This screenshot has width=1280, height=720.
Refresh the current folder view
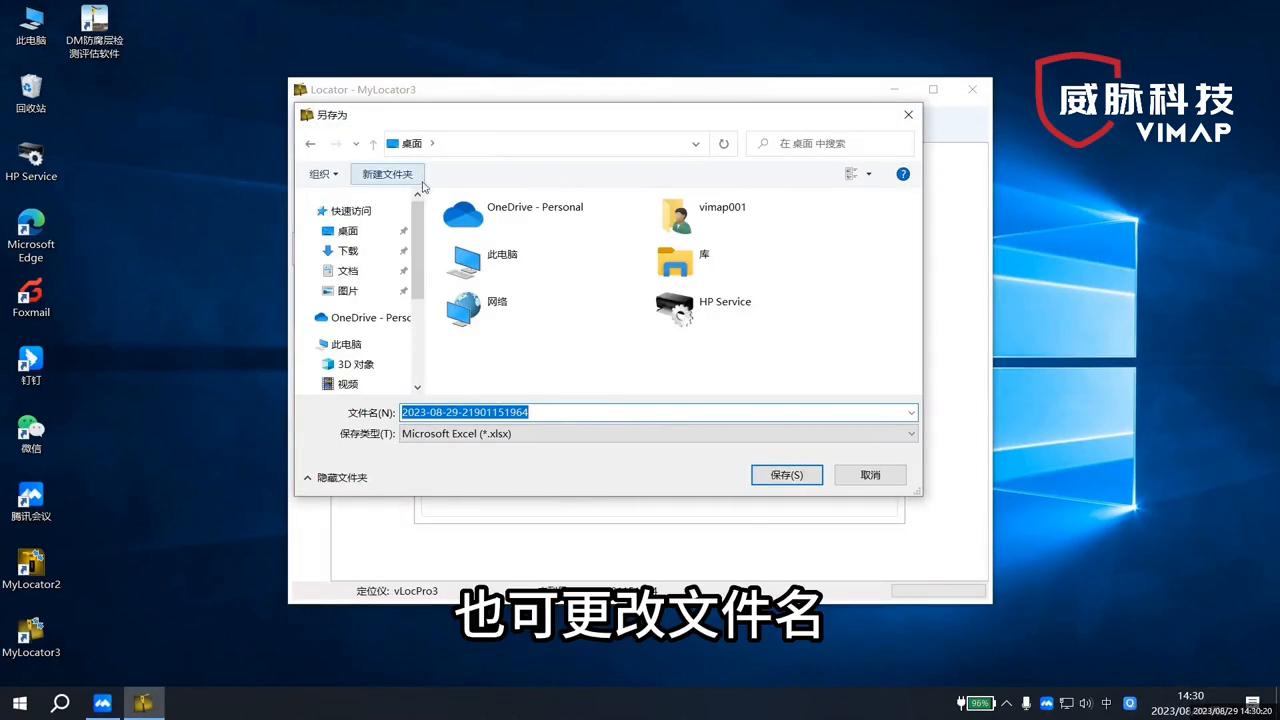pyautogui.click(x=724, y=144)
